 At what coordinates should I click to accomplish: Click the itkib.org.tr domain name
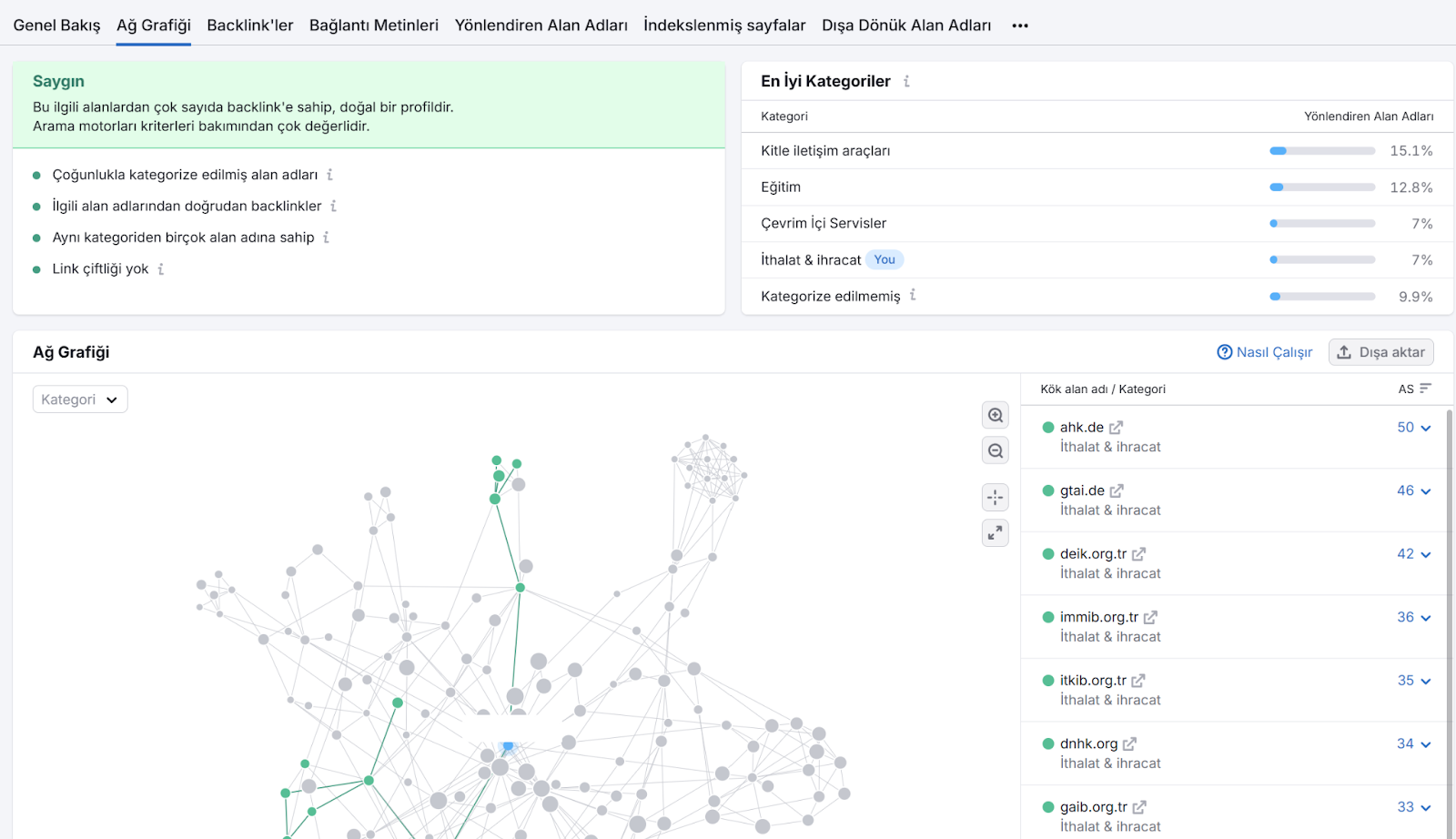pos(1093,681)
